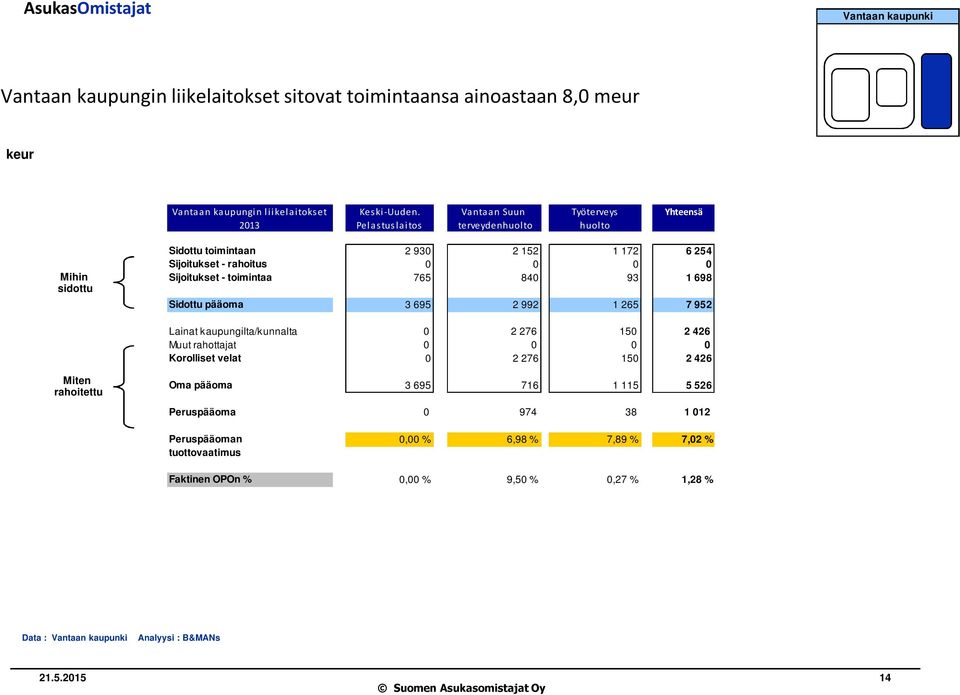The width and height of the screenshot is (960, 695).
Task: Click the 'keur' unit label
Action: (x=20, y=154)
